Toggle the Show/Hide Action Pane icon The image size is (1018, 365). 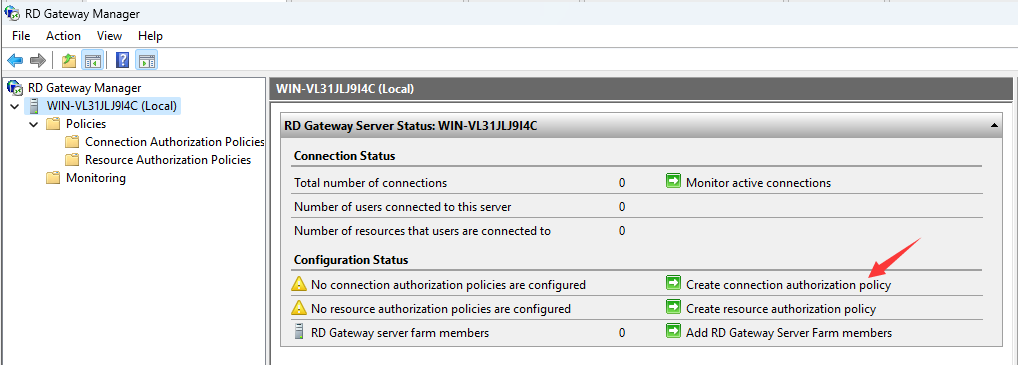147,61
